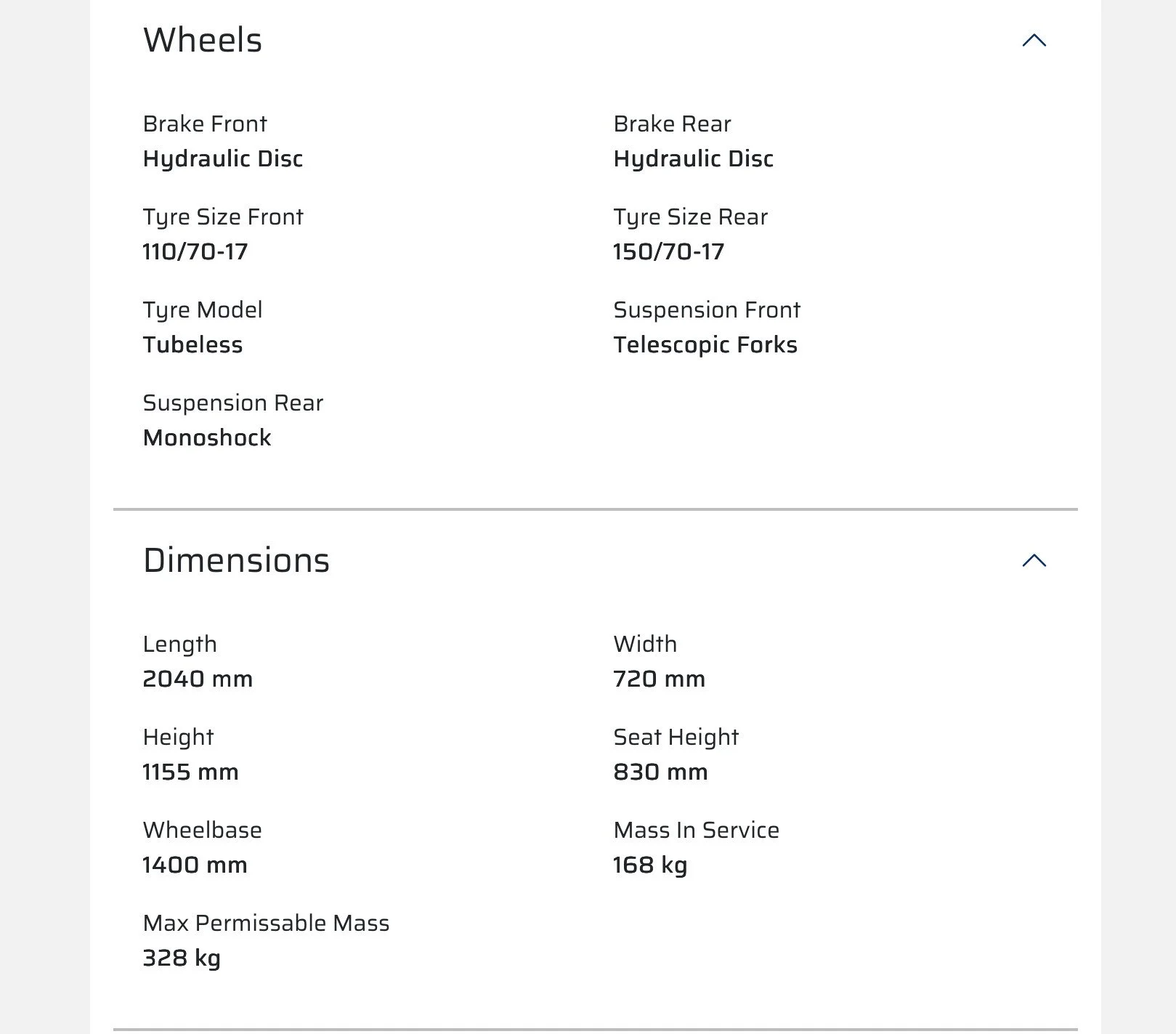Click the Brake Rear Hydraulic Disc value
This screenshot has height=1034, width=1176.
pyautogui.click(x=694, y=159)
